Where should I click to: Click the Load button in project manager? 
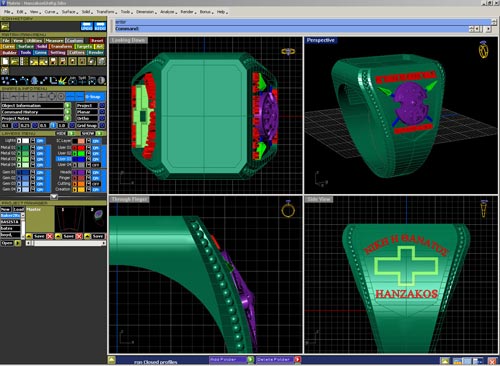coord(19,209)
